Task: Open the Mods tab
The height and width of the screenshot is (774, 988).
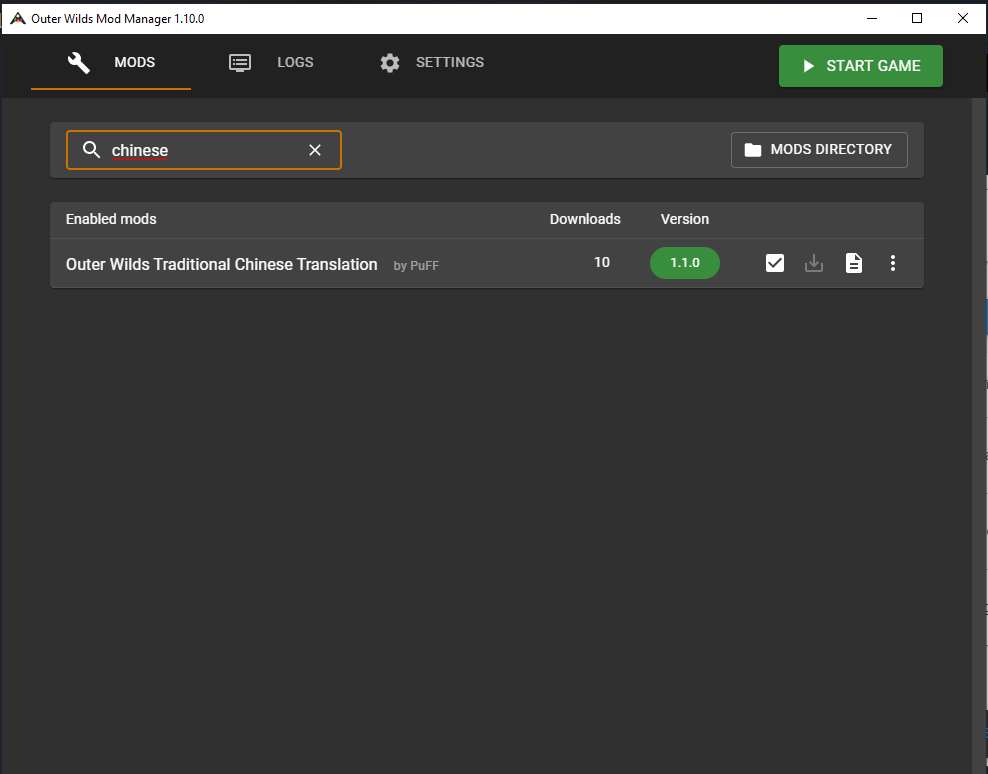Action: click(111, 62)
